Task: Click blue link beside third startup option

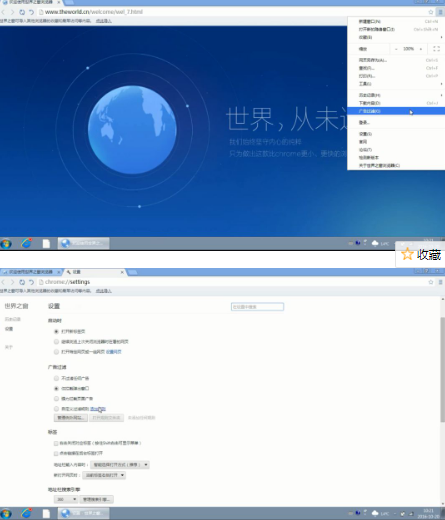Action: click(x=114, y=352)
